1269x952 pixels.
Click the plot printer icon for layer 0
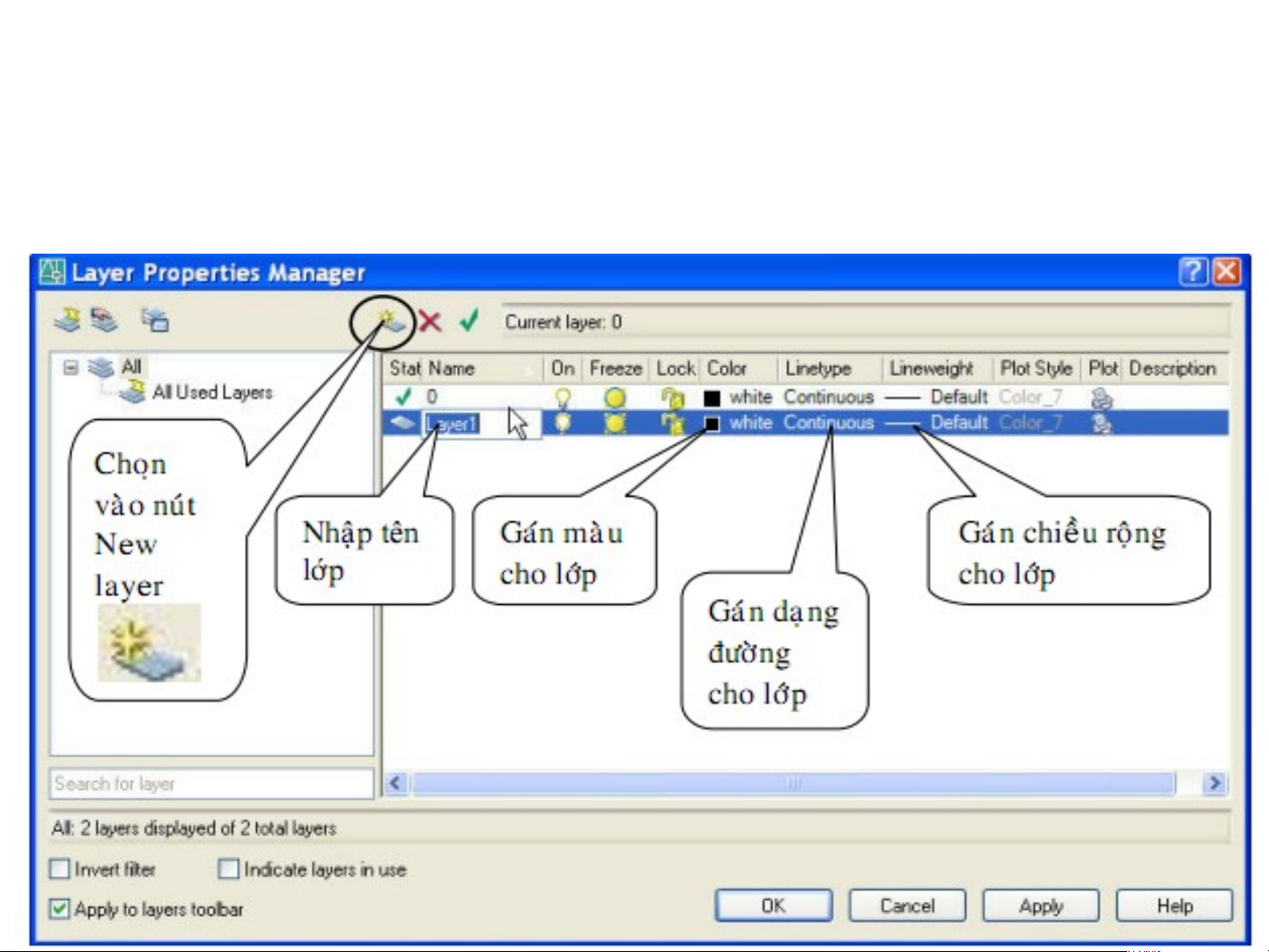coord(1101,398)
